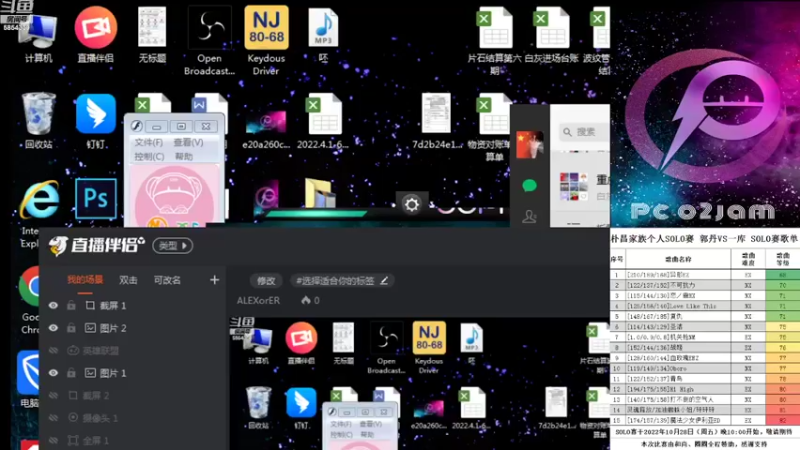Screen dimensions: 800x450
Task: Show the 全屏 1 source via eye icon
Action: pos(53,440)
